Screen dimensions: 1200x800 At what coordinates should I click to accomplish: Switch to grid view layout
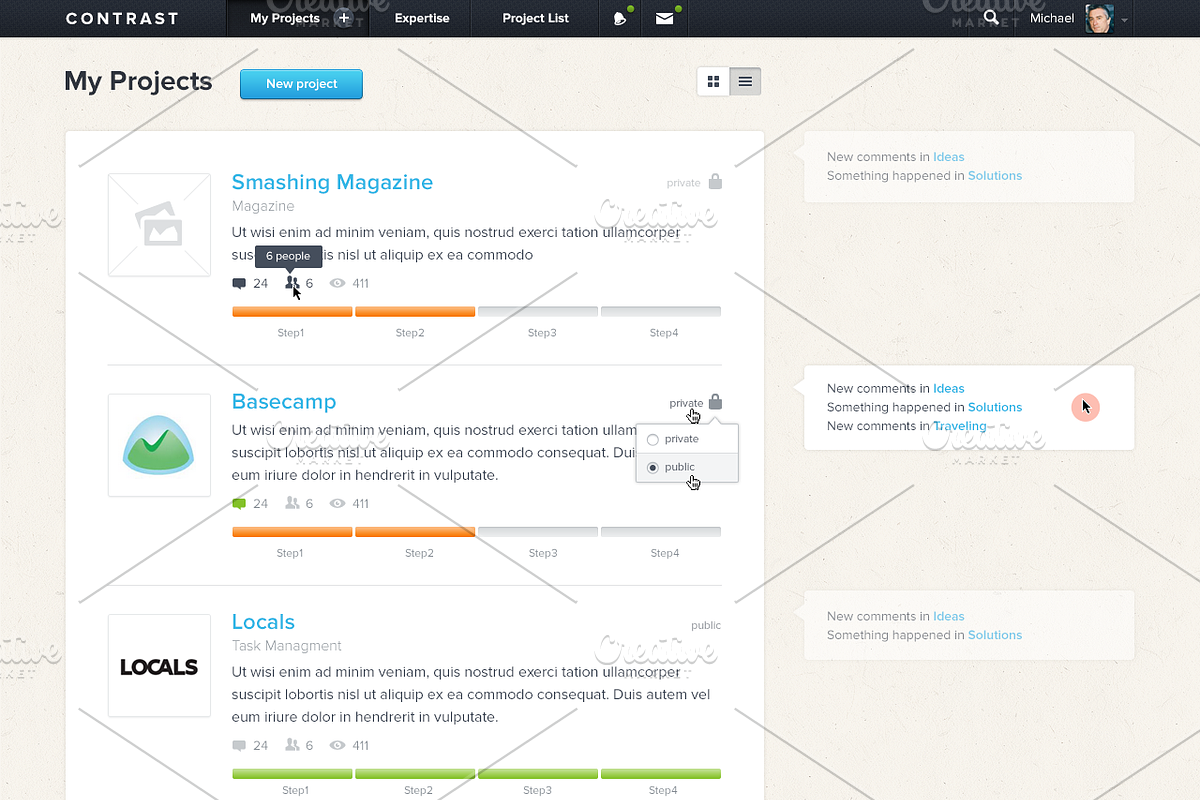pyautogui.click(x=714, y=82)
